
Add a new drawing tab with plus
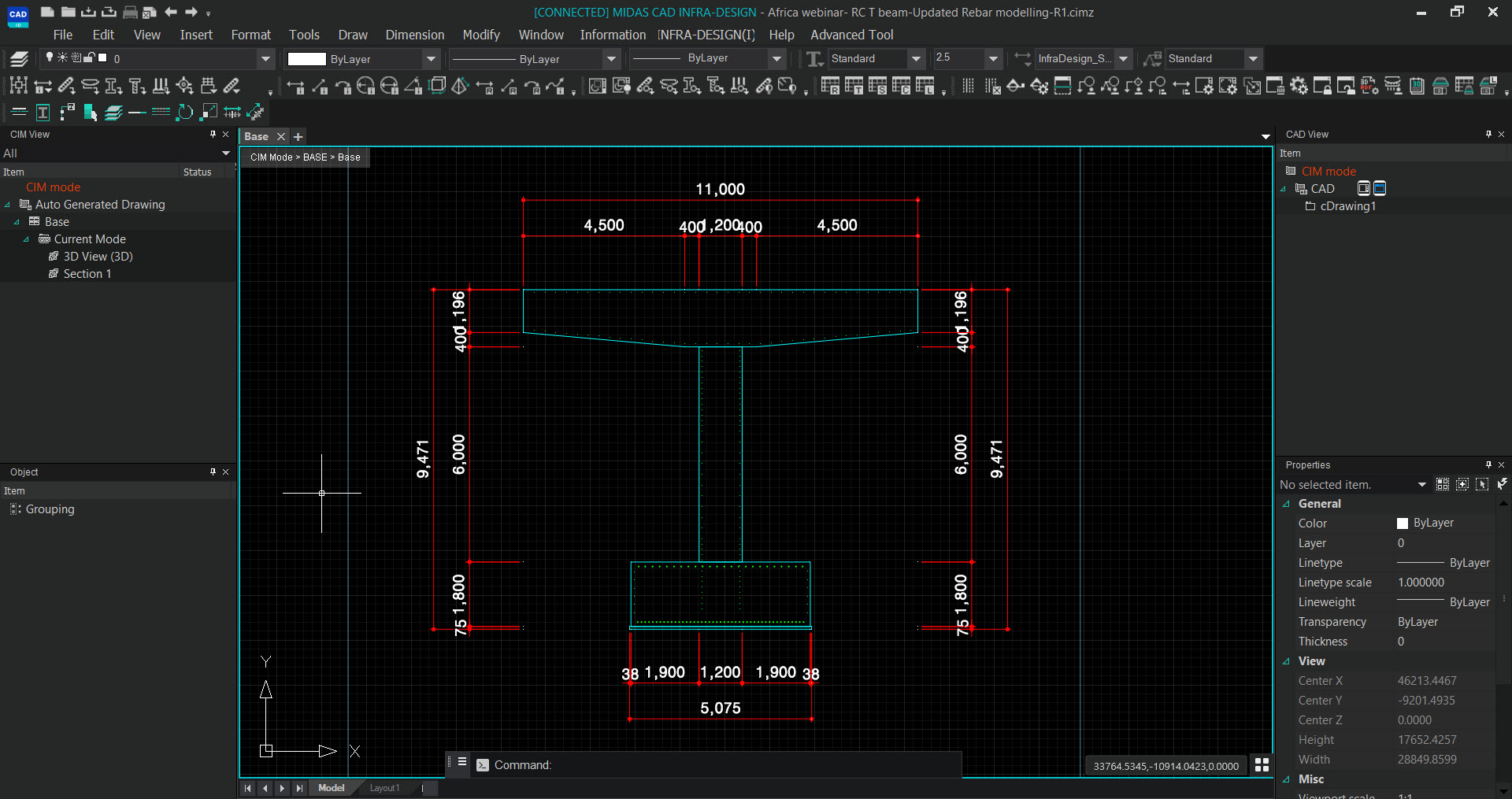pos(298,136)
